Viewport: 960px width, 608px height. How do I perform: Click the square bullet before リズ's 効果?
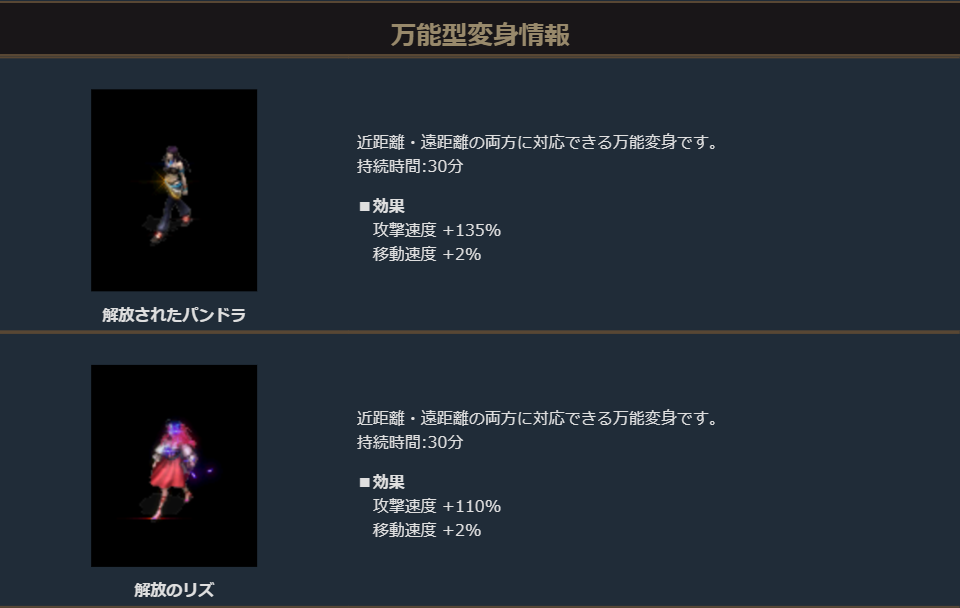tap(364, 483)
